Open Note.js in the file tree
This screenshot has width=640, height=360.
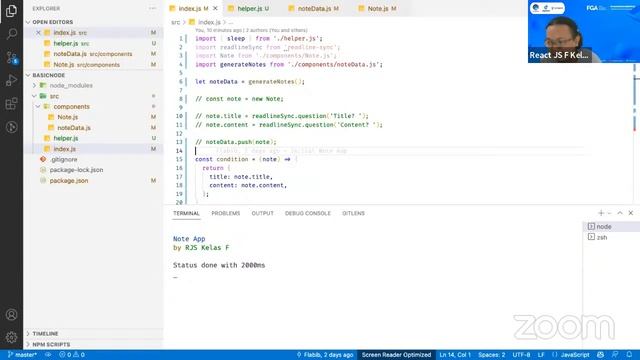click(67, 117)
